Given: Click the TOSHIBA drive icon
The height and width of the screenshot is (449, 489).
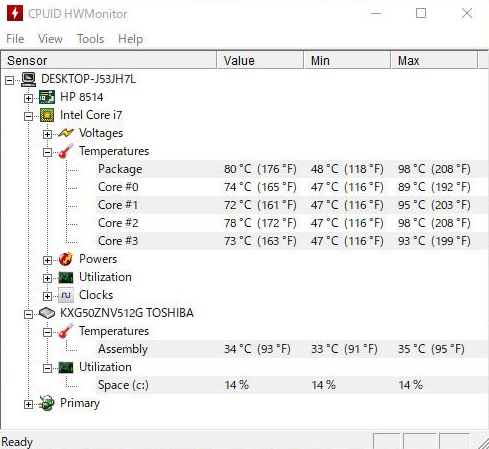Looking at the screenshot, I should click(47, 313).
